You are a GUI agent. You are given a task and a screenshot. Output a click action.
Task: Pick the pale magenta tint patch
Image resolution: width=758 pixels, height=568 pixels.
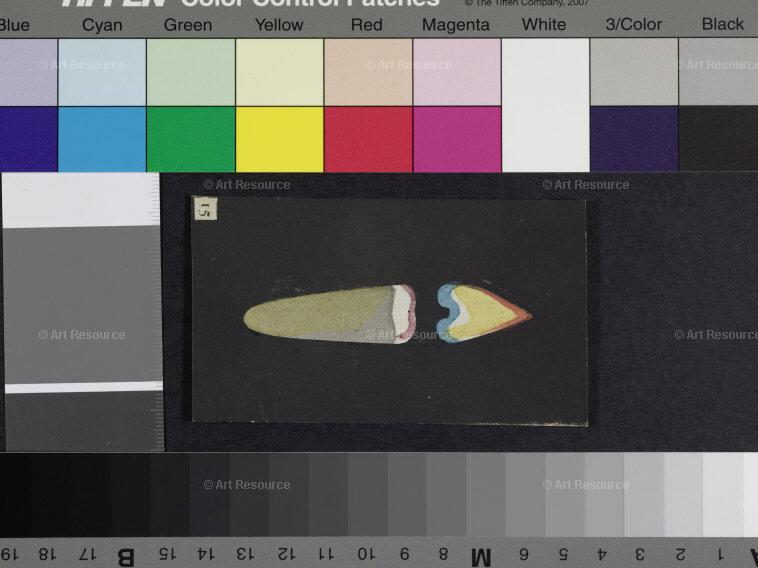click(x=457, y=72)
